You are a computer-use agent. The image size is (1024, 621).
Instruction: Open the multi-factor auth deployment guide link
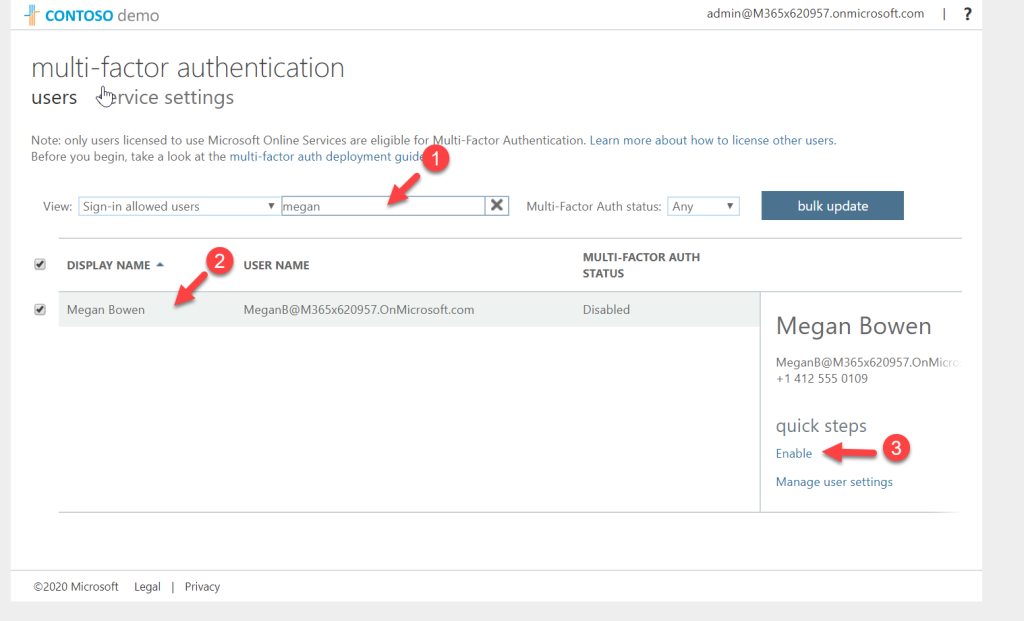click(322, 156)
